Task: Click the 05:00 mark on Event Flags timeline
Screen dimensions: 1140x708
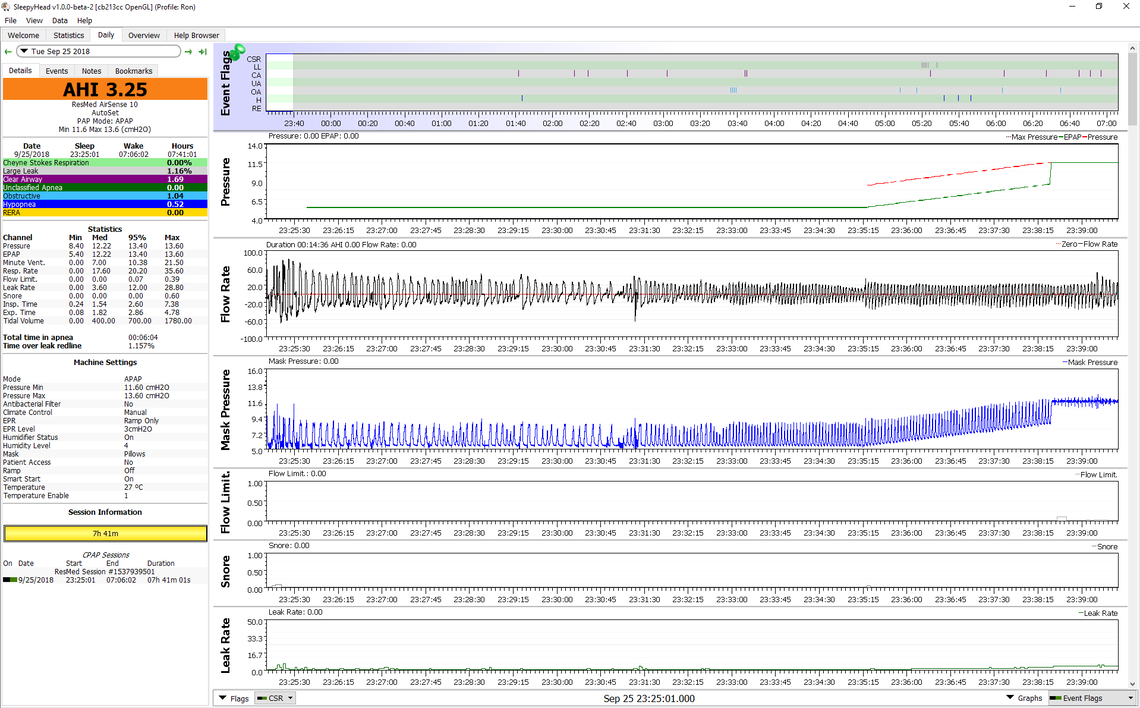Action: (x=885, y=124)
